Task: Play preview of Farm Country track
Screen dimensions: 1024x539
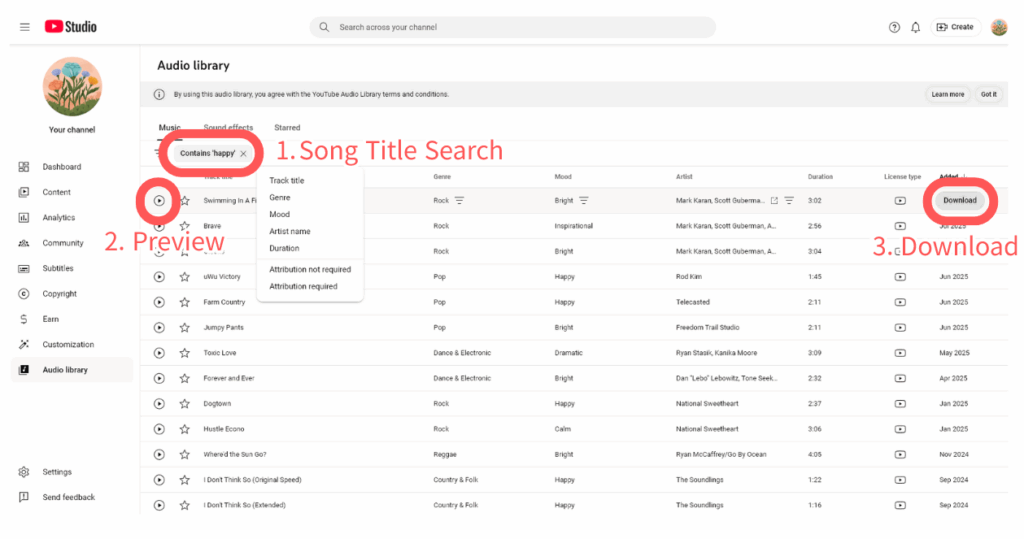Action: pyautogui.click(x=159, y=302)
